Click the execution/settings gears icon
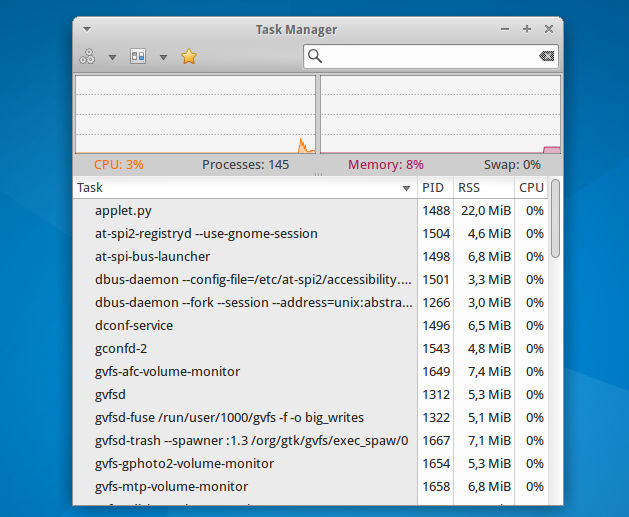629x517 pixels. coord(88,57)
